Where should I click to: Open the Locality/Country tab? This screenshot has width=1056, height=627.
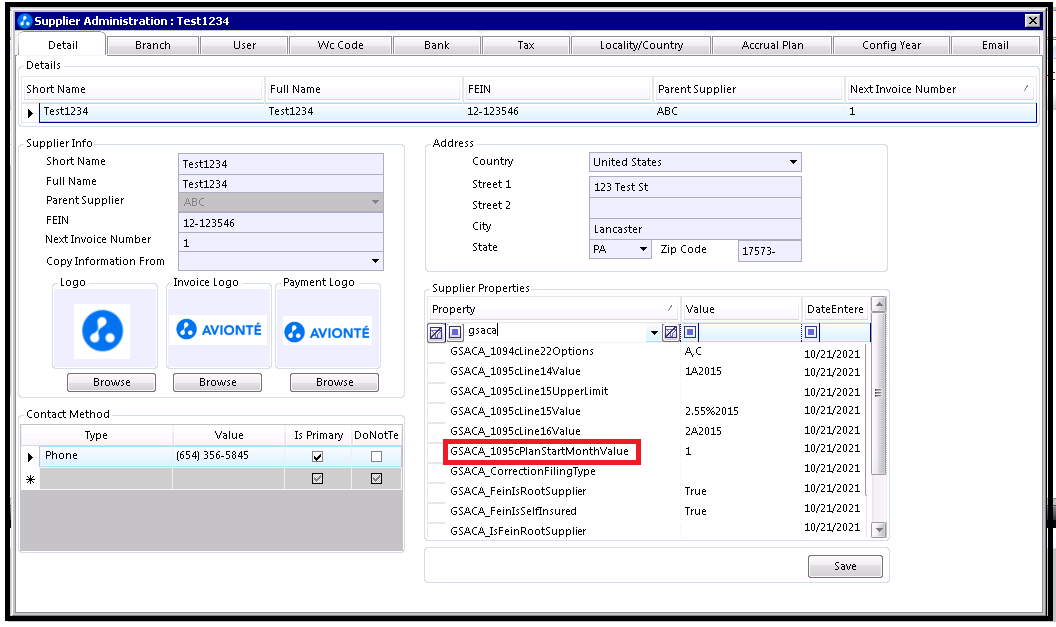pos(641,45)
